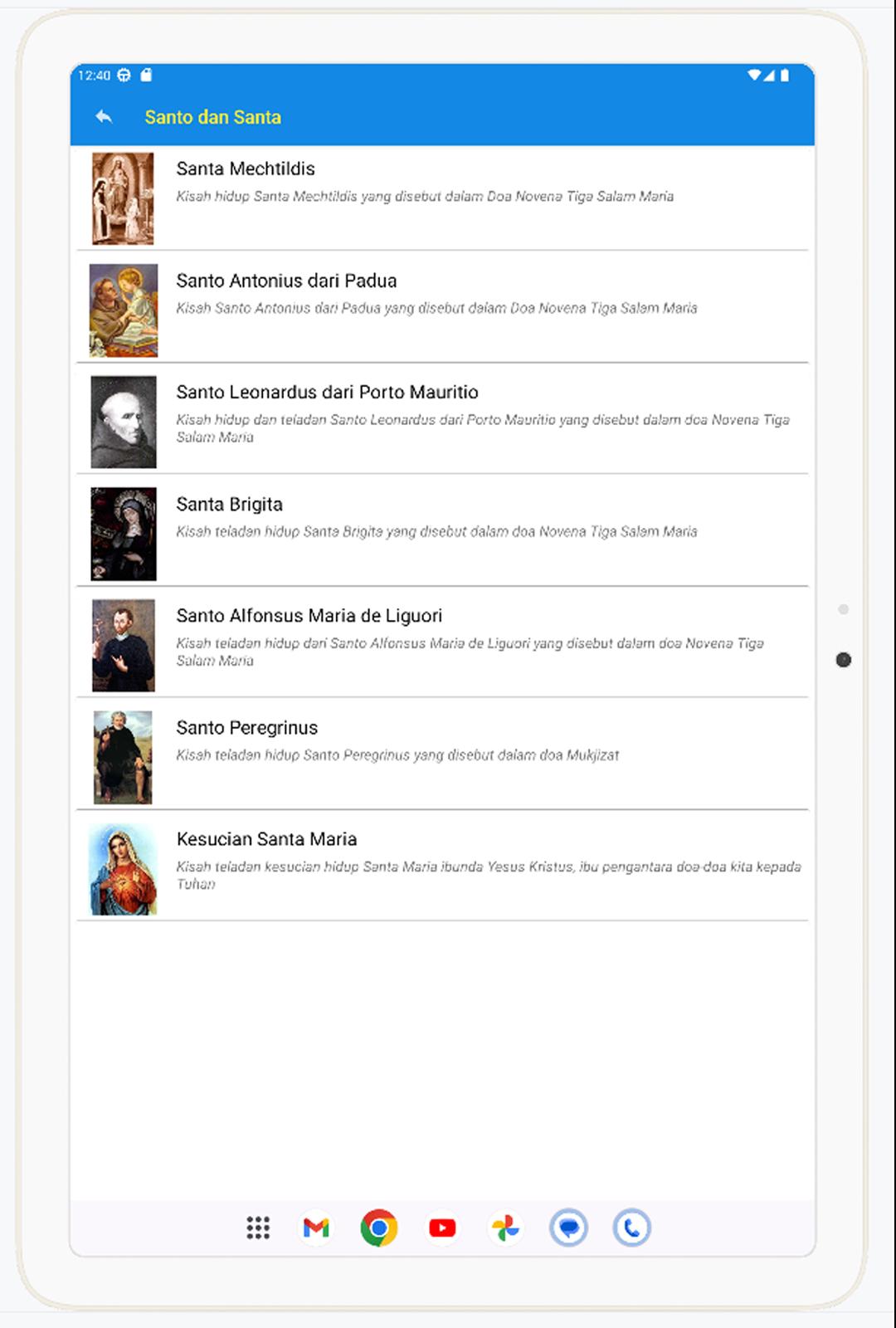Tap the Wi-Fi status icon
Image resolution: width=896 pixels, height=1328 pixels.
(754, 75)
